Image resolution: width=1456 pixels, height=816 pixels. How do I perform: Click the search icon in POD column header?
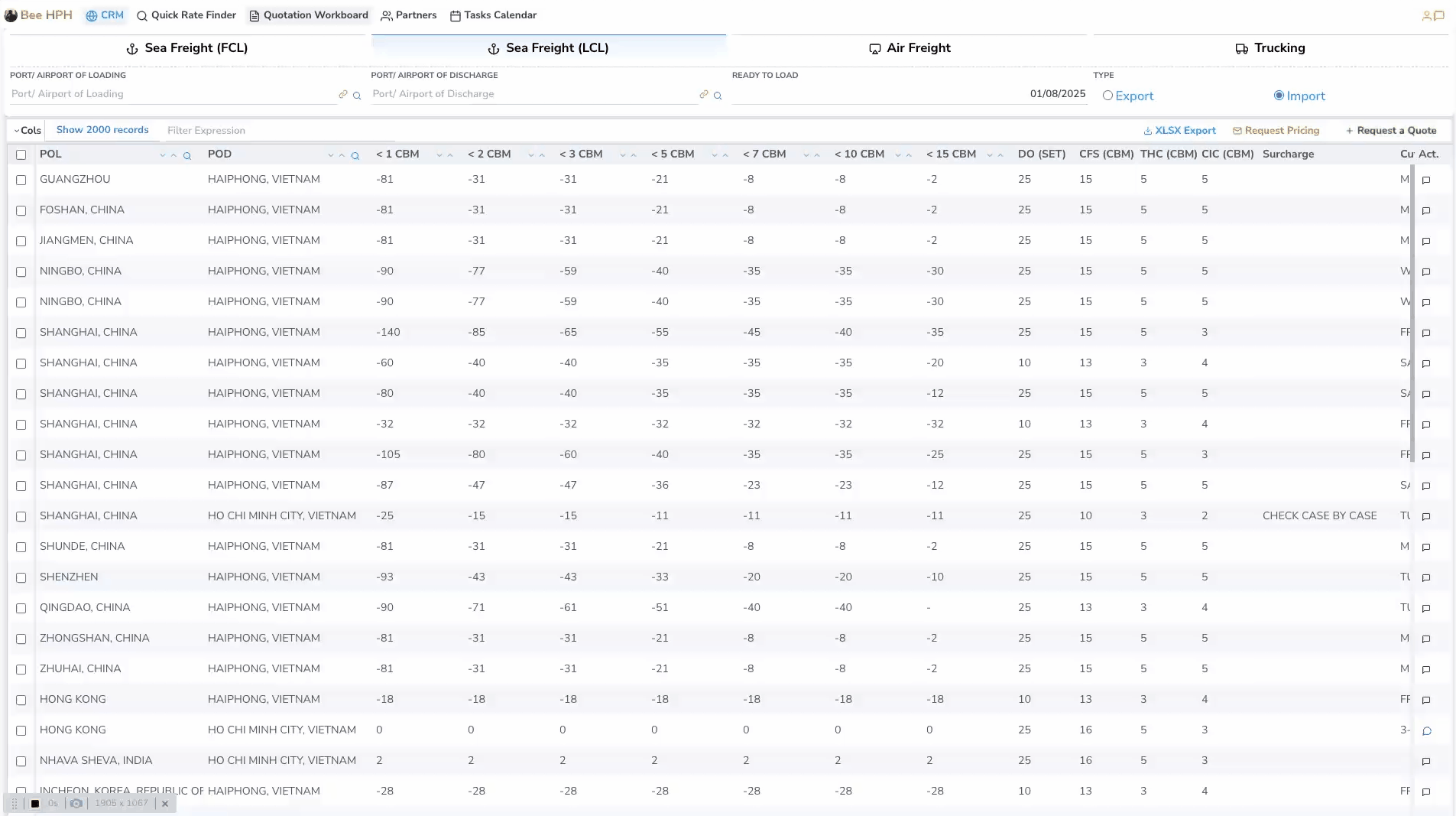click(355, 156)
